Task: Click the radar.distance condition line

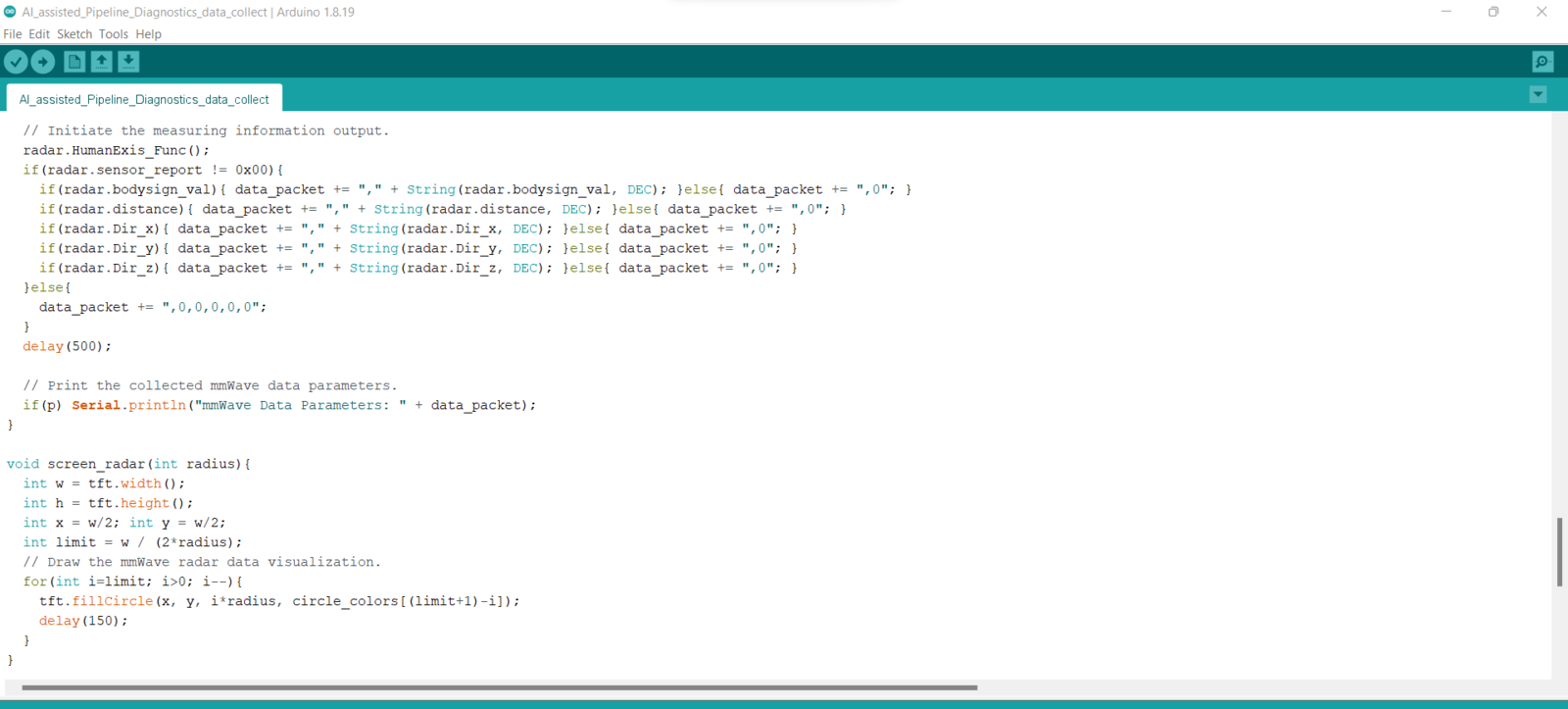Action: click(443, 209)
